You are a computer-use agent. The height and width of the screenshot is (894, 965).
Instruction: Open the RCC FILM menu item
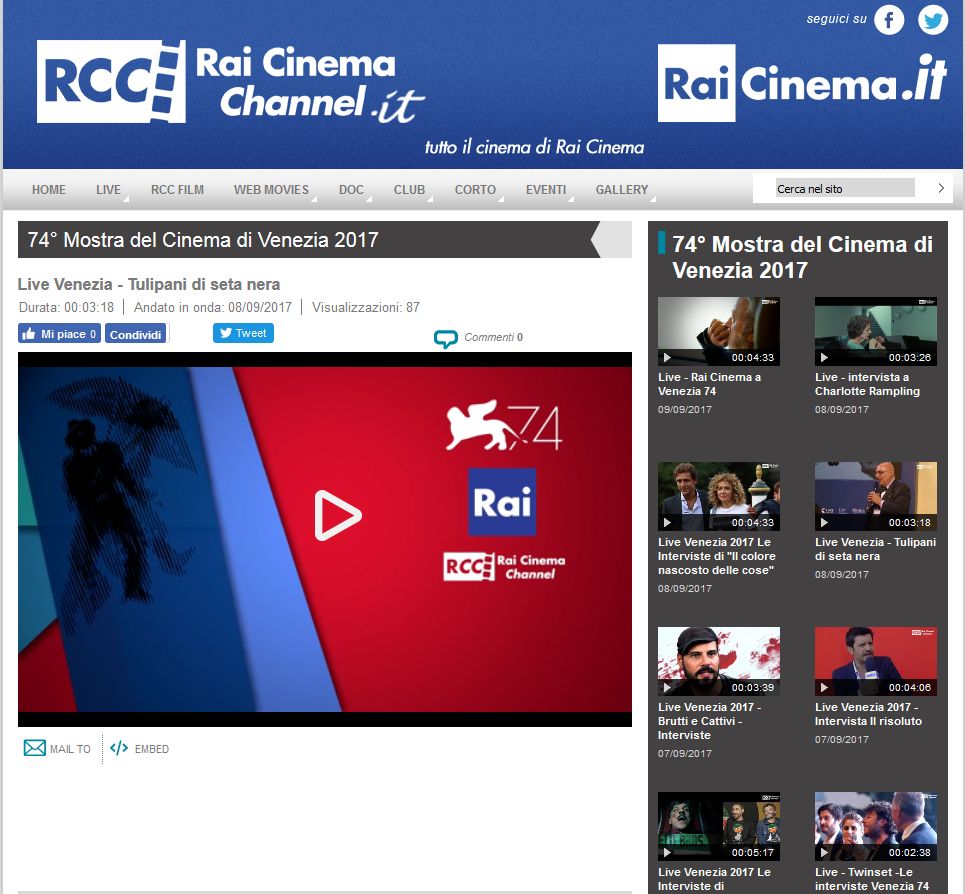(177, 190)
